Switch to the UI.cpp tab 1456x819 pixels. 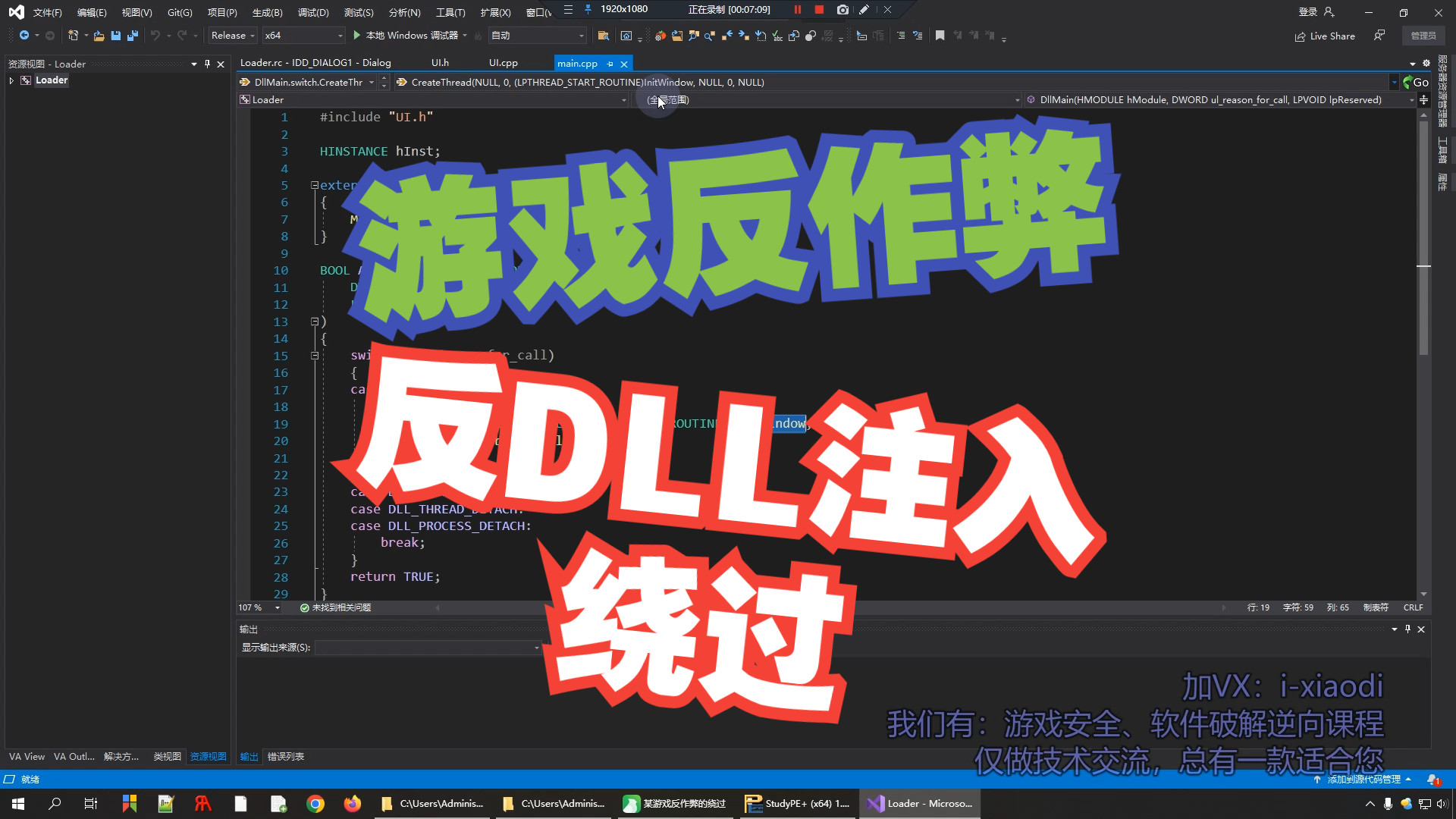502,63
